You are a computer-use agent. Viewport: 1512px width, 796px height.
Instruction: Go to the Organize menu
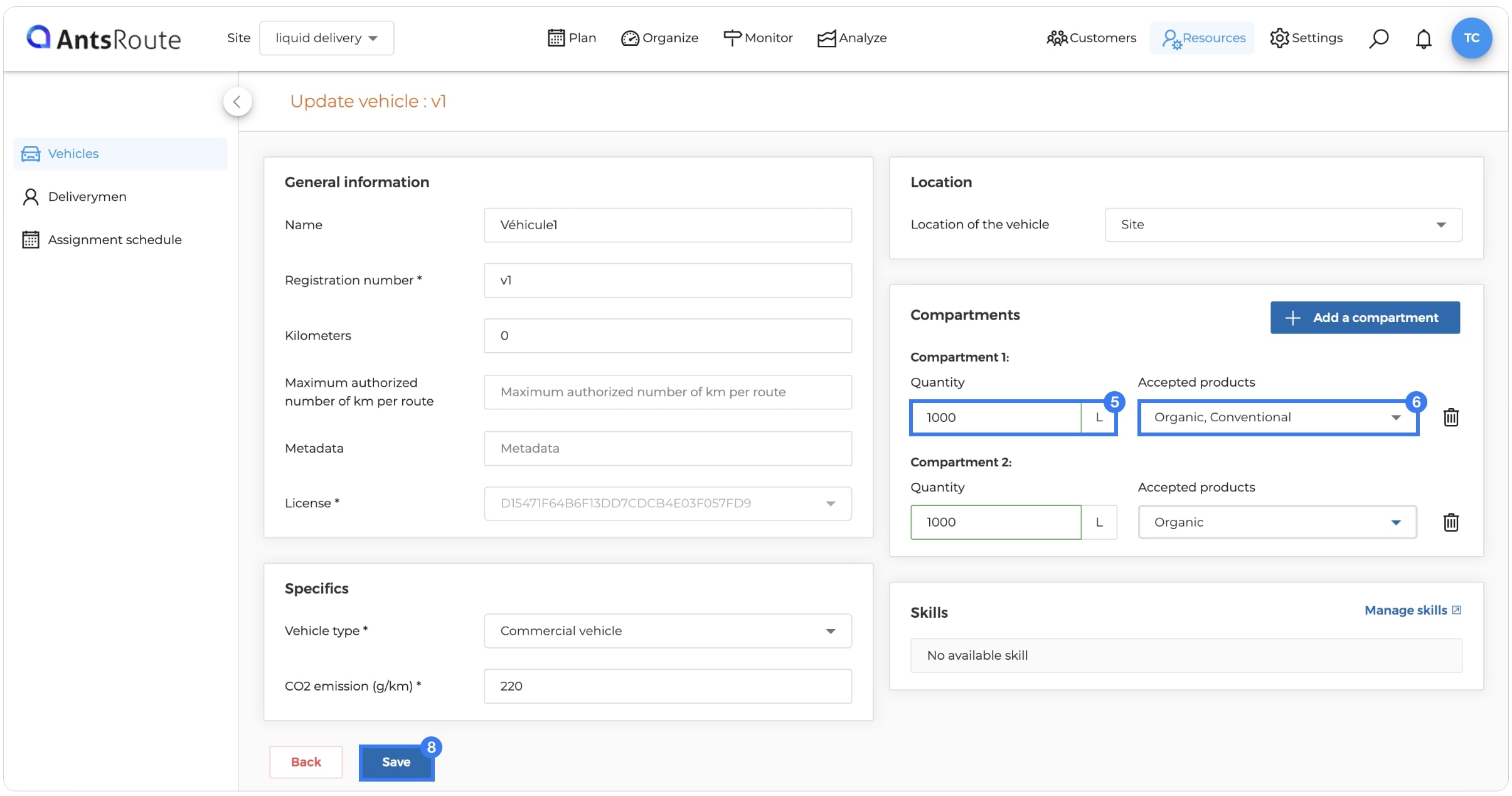pos(659,38)
